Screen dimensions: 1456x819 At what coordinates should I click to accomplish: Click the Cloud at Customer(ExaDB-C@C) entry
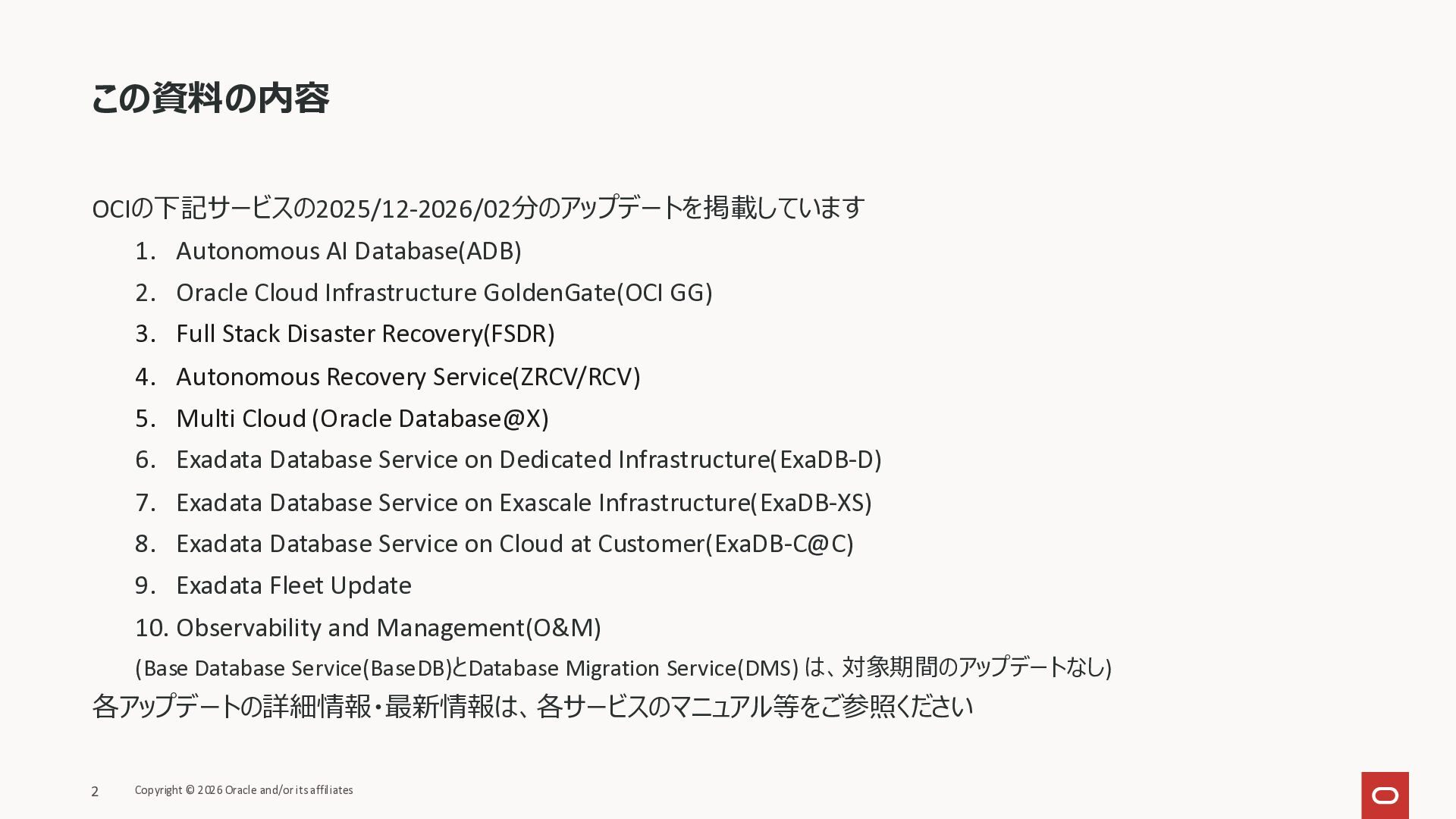point(514,544)
